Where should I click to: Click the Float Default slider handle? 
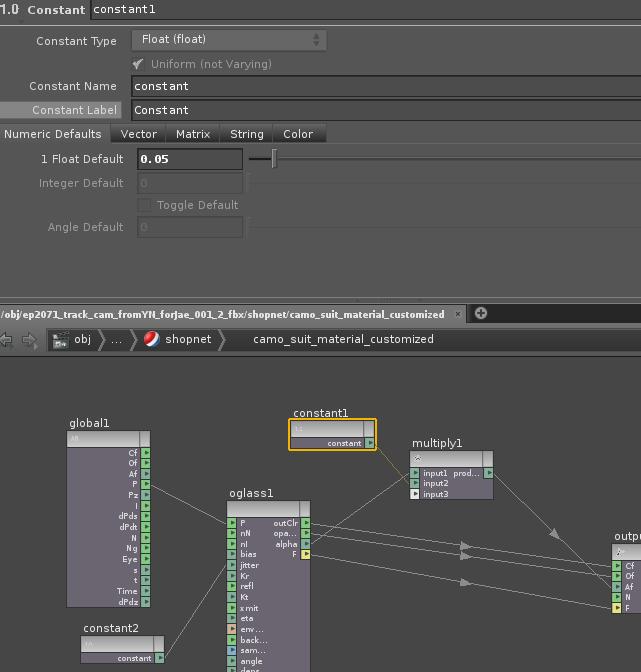click(x=274, y=159)
